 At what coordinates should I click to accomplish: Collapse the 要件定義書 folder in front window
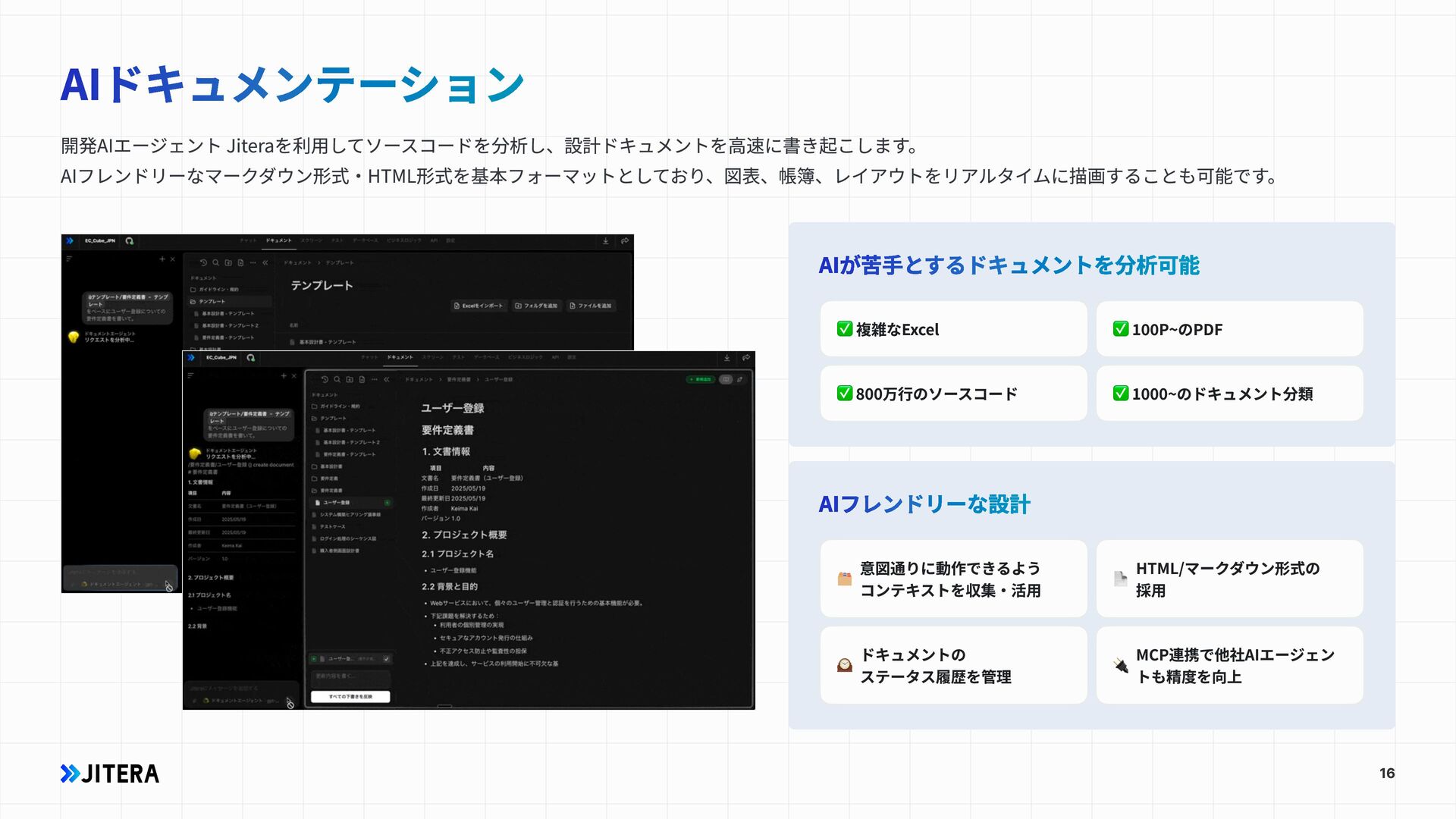[327, 491]
